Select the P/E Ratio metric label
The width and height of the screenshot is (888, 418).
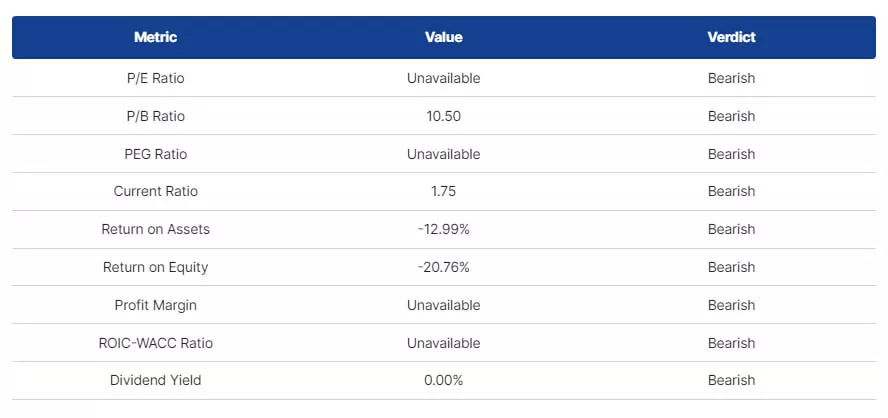point(155,78)
